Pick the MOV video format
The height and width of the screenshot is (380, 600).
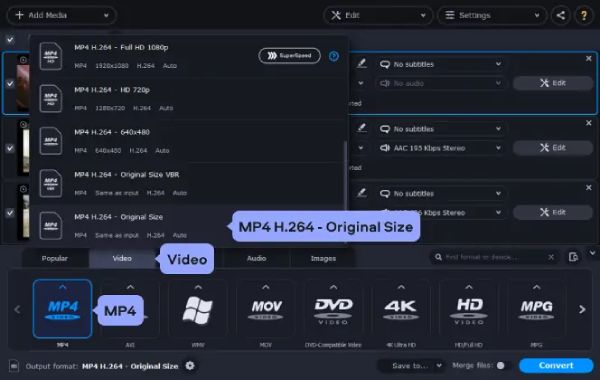pyautogui.click(x=266, y=309)
